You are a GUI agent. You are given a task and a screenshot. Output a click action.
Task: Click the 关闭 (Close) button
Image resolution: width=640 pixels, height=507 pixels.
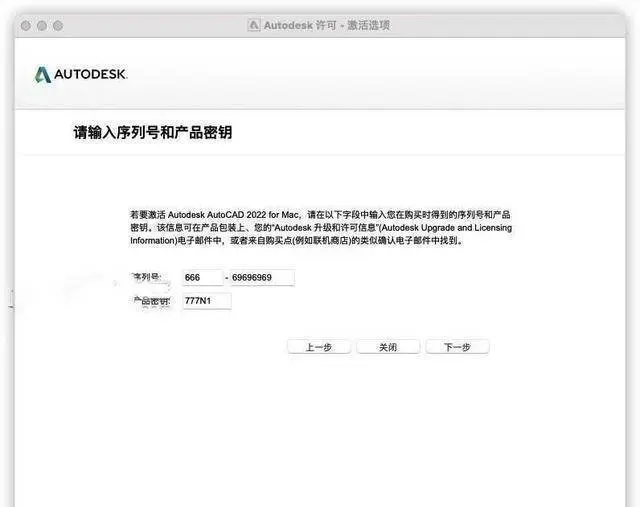coord(388,347)
